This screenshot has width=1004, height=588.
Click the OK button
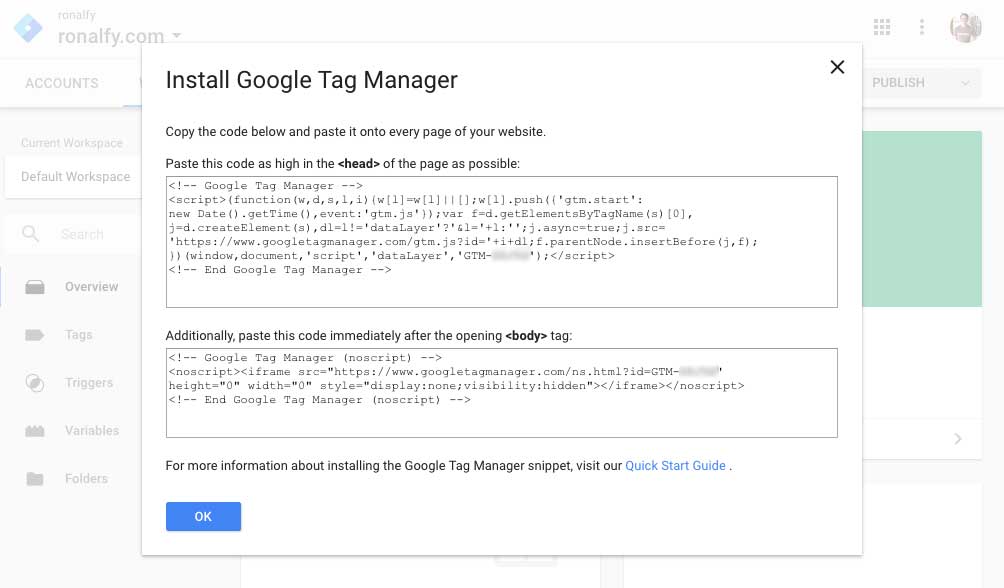203,516
